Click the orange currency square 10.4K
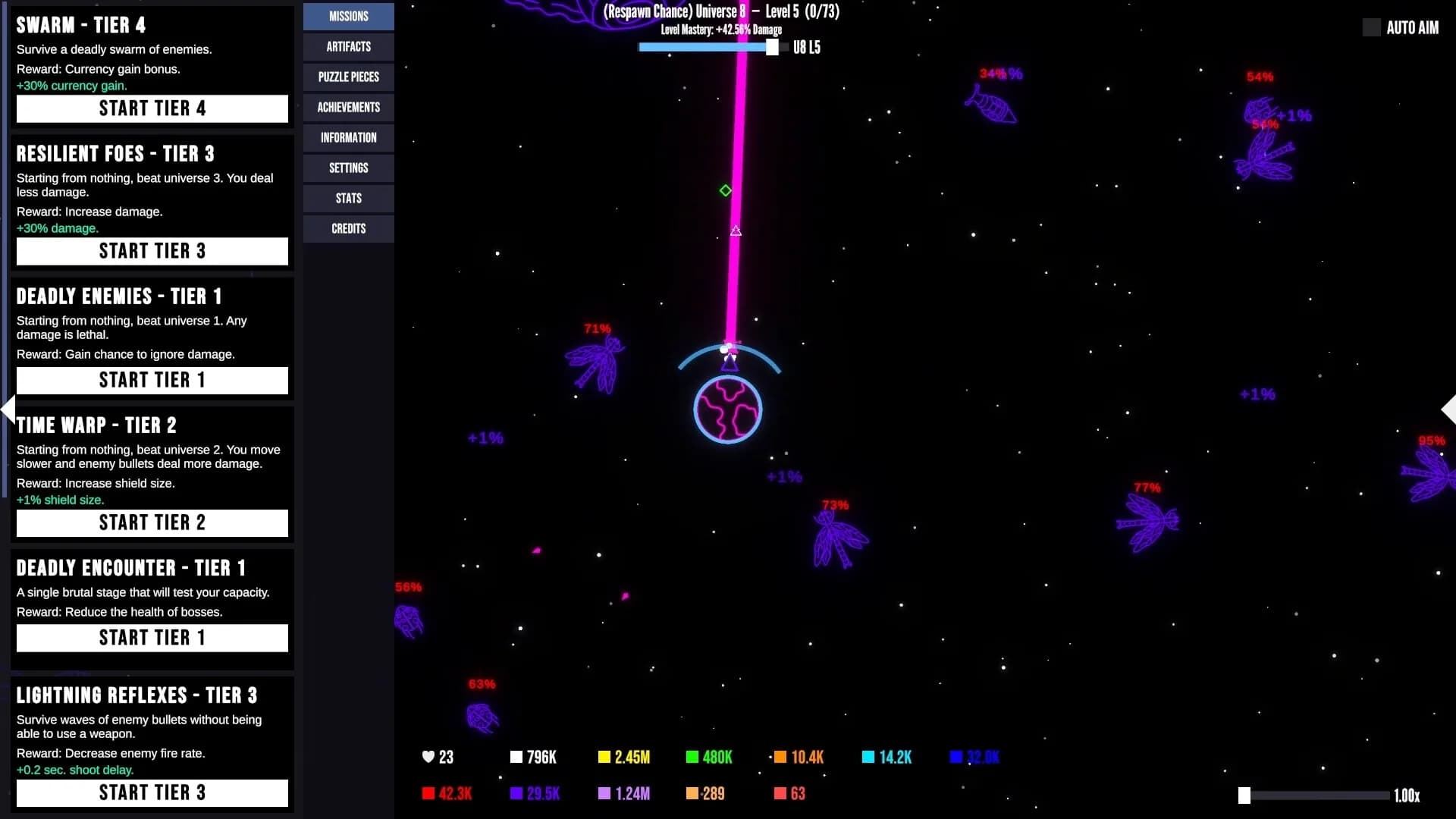 pyautogui.click(x=780, y=757)
